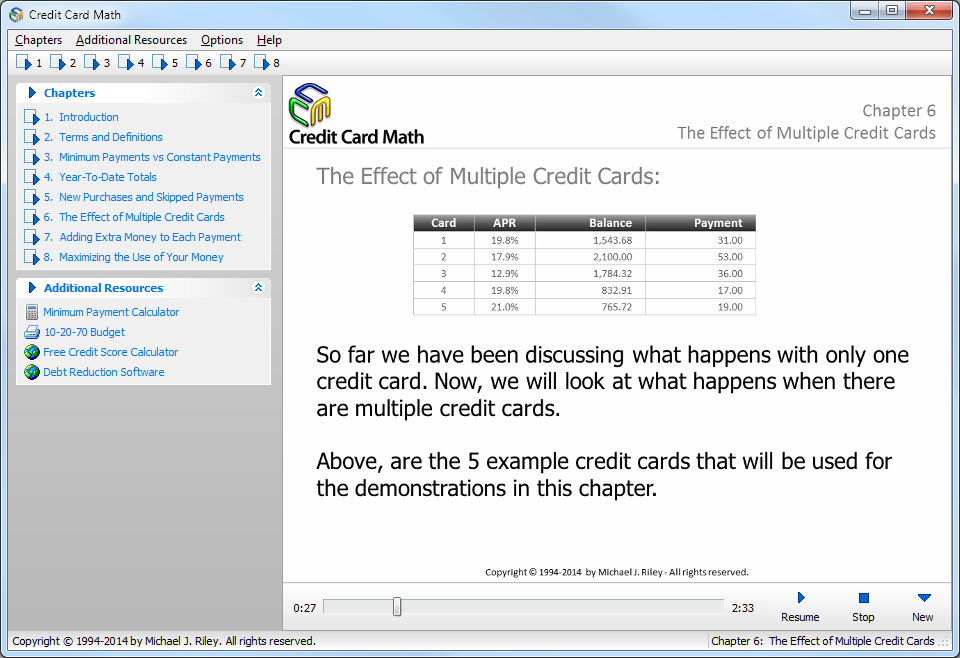This screenshot has height=658, width=960.
Task: Click the elapsed time 0:27 label
Action: (x=304, y=608)
